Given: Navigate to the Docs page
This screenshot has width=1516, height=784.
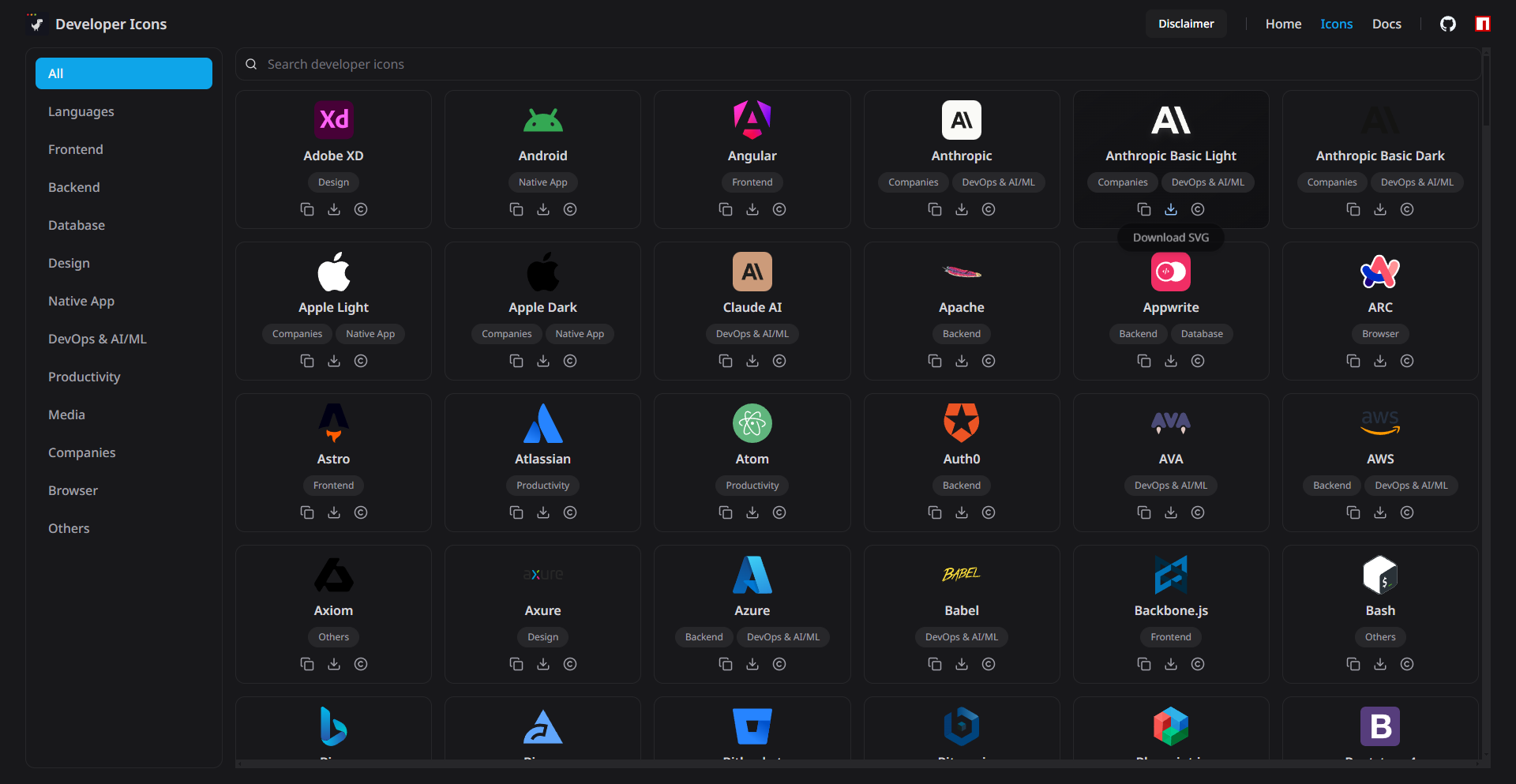Looking at the screenshot, I should (1387, 24).
